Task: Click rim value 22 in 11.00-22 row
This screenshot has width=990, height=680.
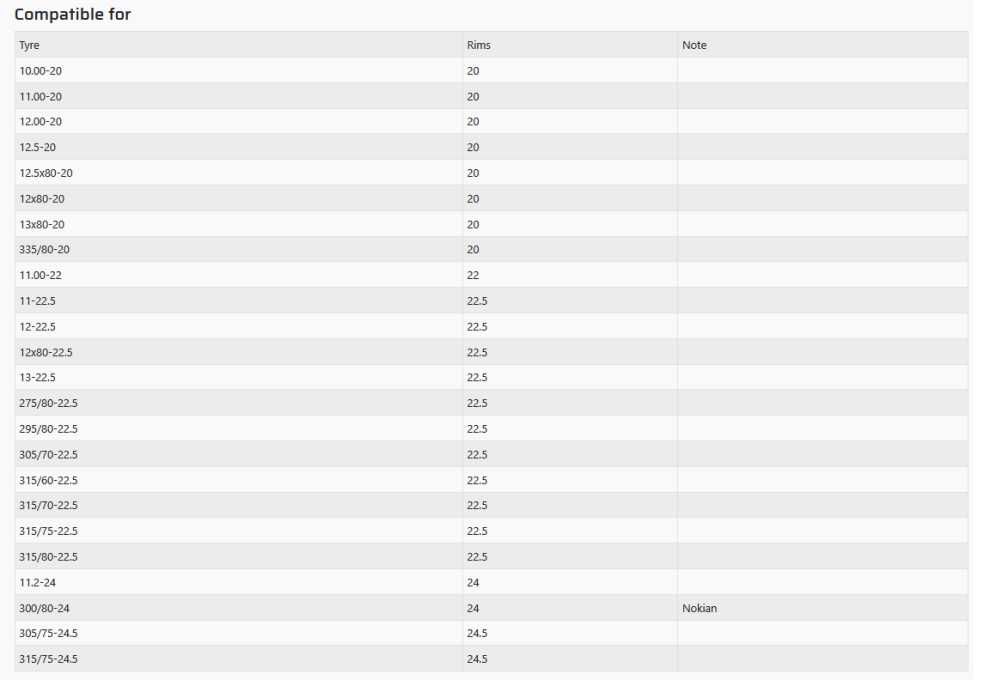Action: (473, 275)
